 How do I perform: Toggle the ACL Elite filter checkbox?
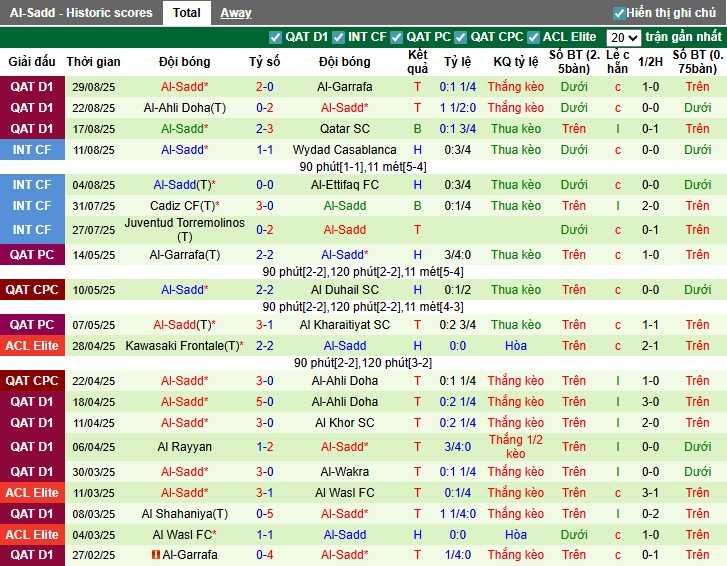click(534, 37)
